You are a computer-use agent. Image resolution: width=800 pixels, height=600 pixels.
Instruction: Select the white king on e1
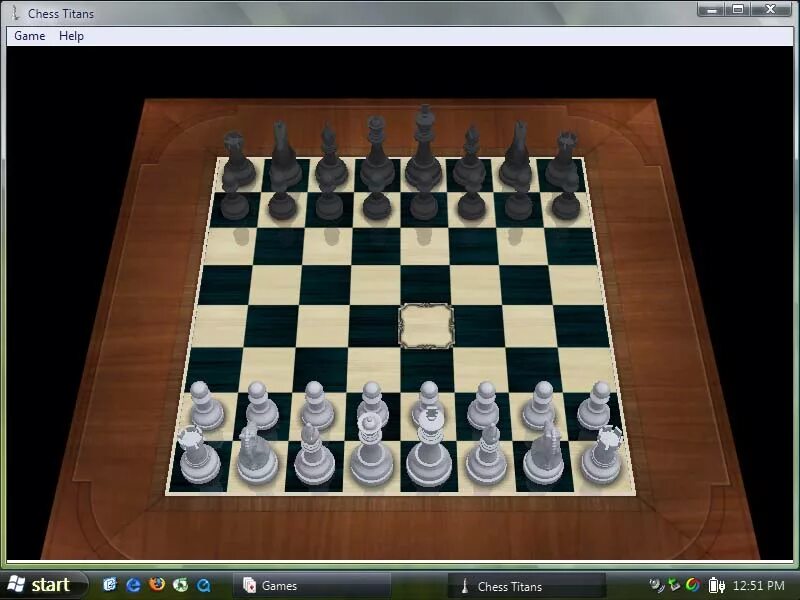coord(430,448)
